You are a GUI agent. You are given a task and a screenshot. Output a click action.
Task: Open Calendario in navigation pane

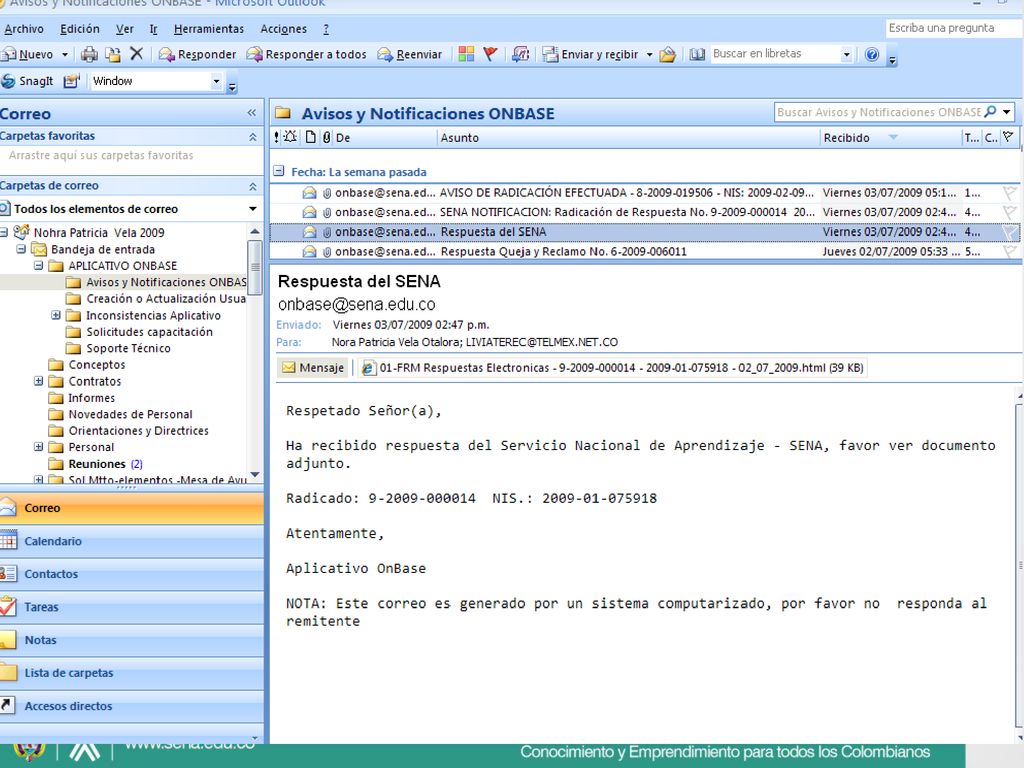coord(131,541)
